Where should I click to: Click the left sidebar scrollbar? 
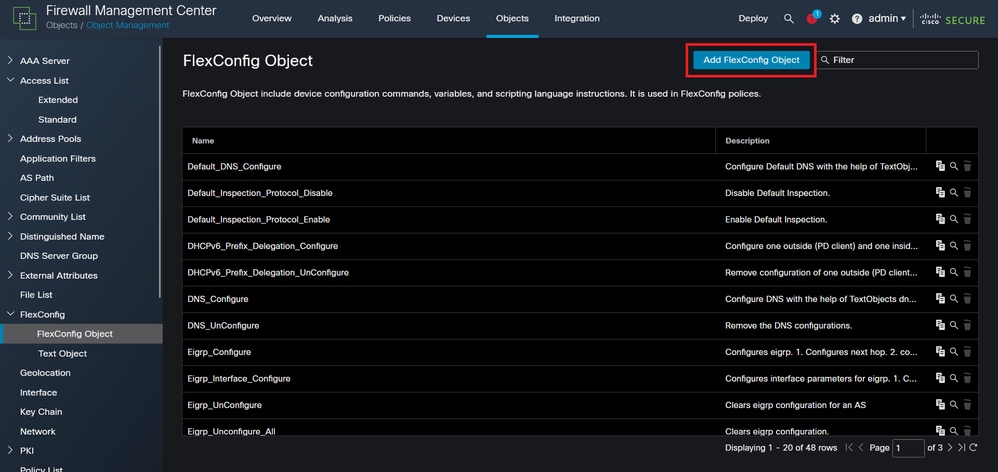click(160, 172)
